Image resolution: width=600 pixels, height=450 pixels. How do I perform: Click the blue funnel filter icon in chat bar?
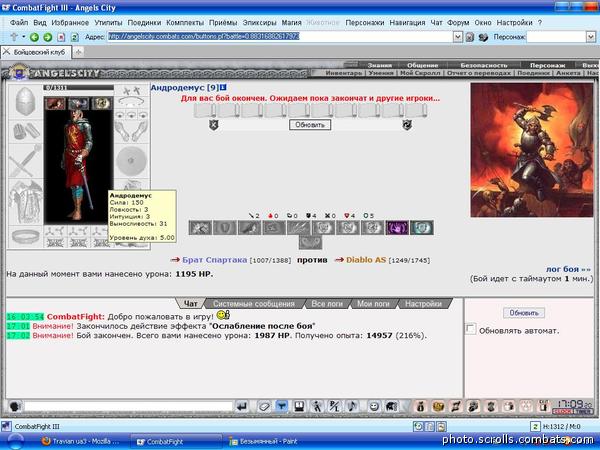(x=282, y=406)
